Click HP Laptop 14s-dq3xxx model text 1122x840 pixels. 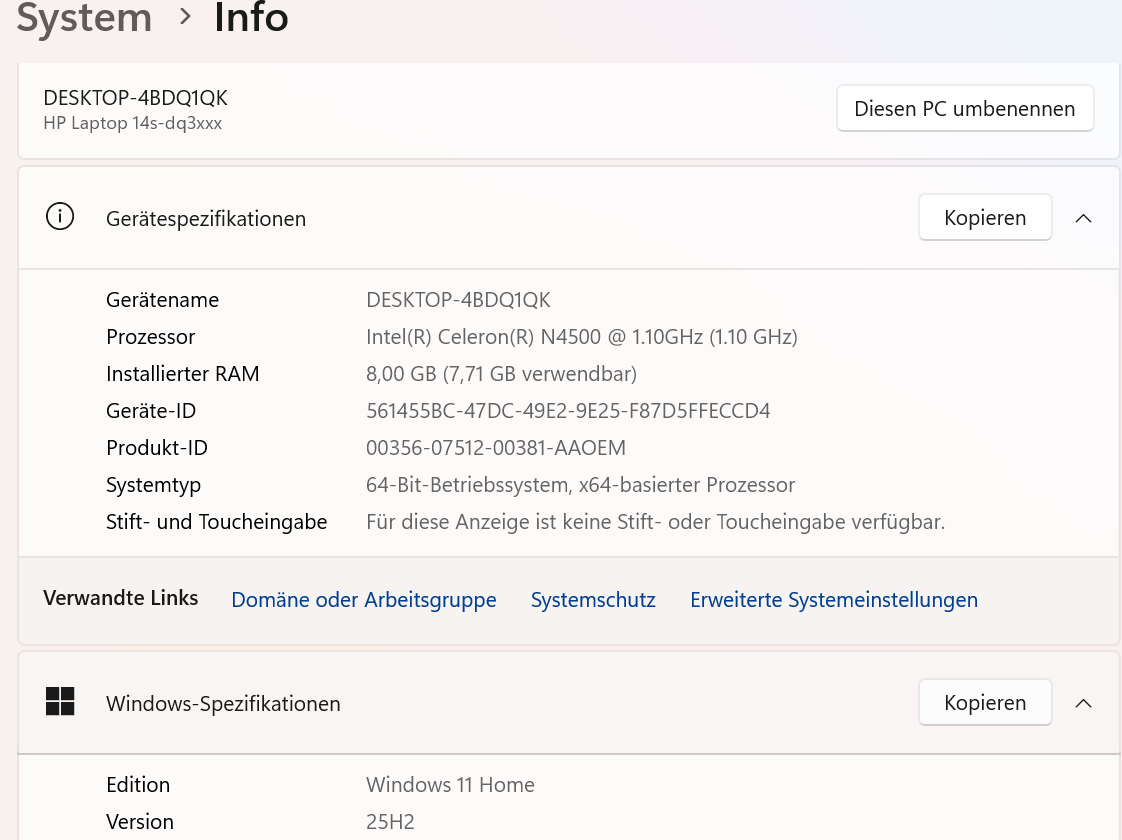(132, 123)
